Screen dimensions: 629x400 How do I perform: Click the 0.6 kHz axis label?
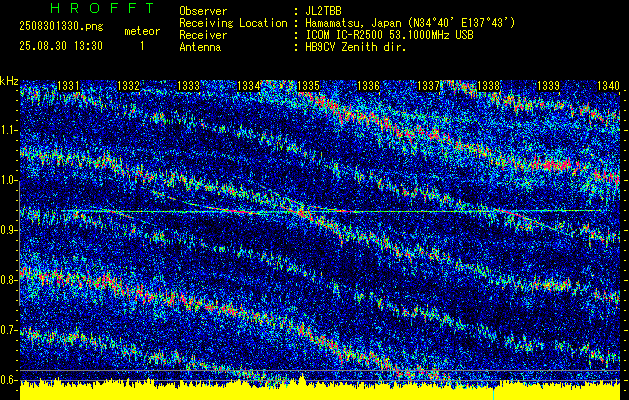(9, 380)
